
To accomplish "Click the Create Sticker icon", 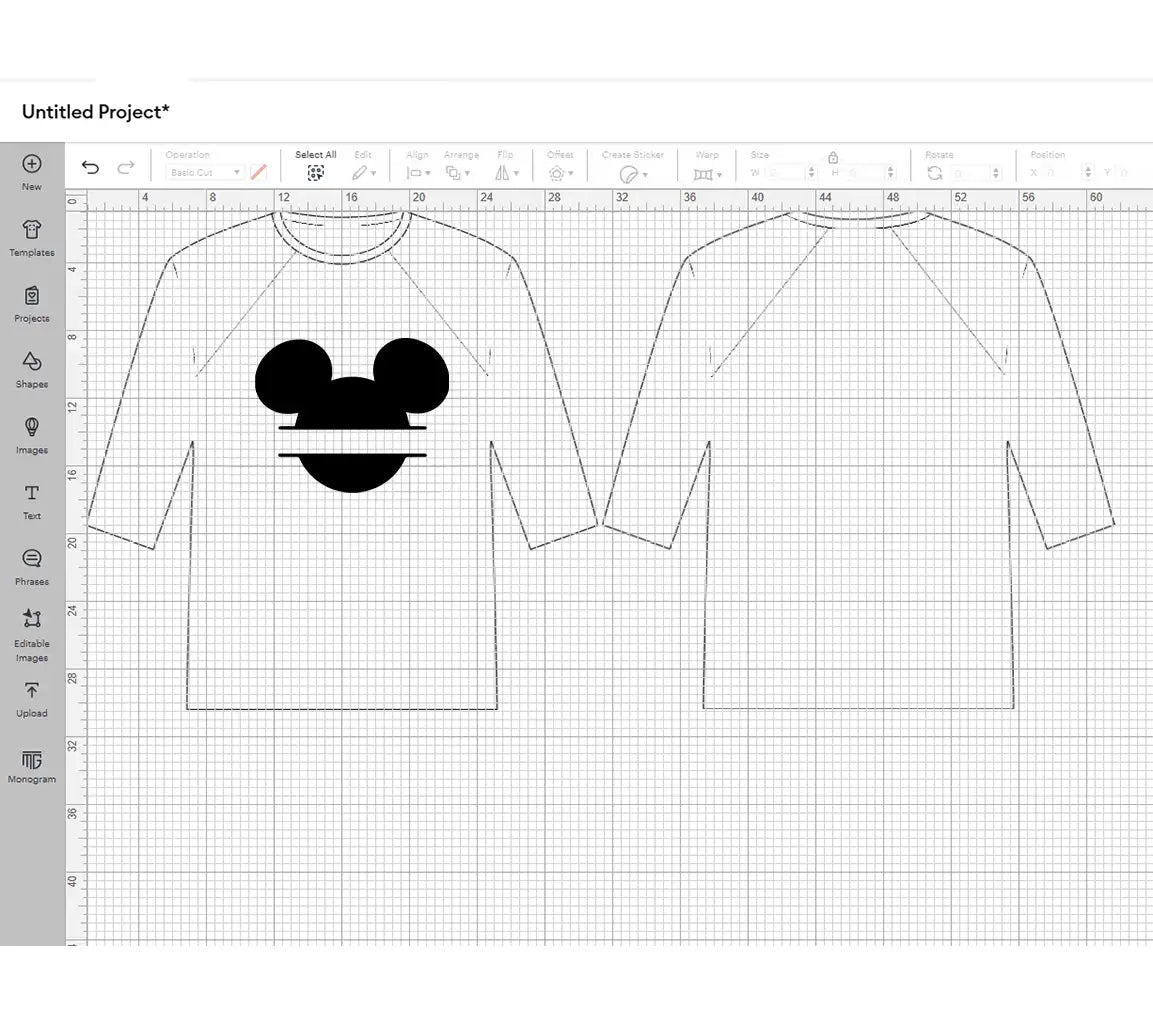I will click(629, 174).
